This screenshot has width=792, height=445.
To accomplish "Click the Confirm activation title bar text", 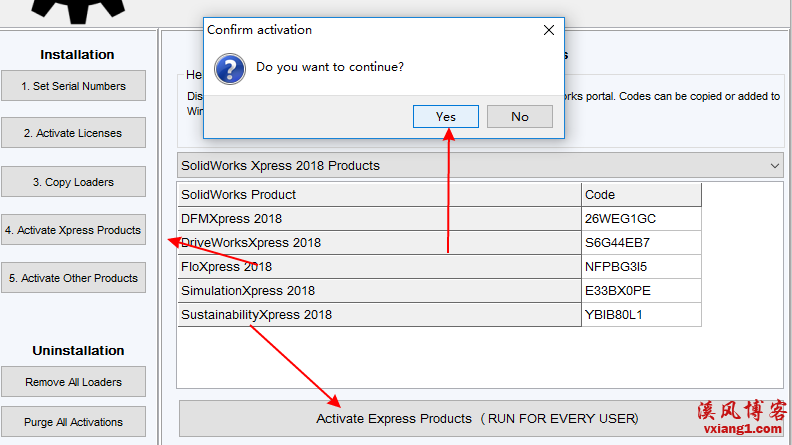I will coord(260,30).
